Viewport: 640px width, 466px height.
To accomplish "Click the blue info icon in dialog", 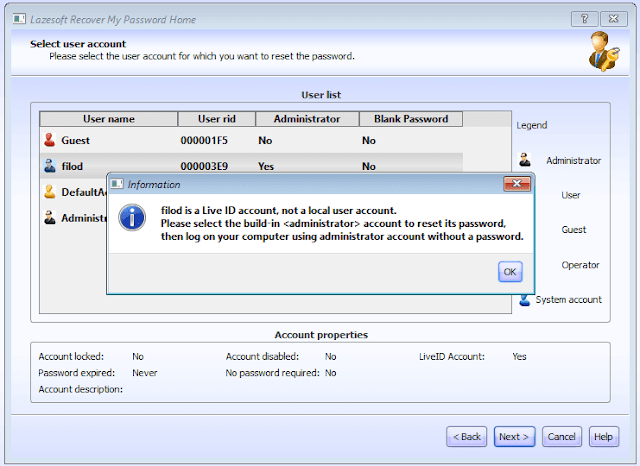I will [132, 217].
